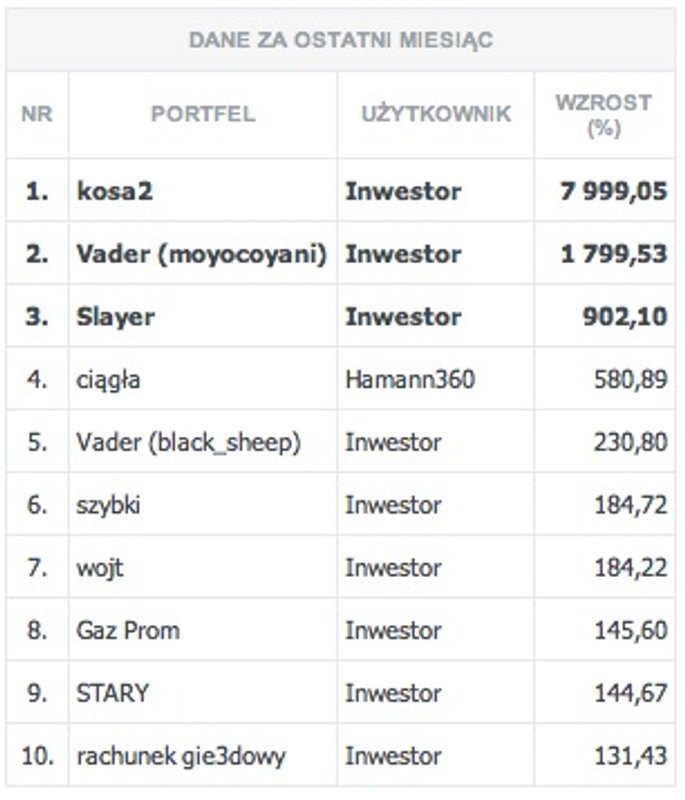Select the wojt portfolio
Image resolution: width=685 pixels, height=800 pixels.
pos(100,568)
